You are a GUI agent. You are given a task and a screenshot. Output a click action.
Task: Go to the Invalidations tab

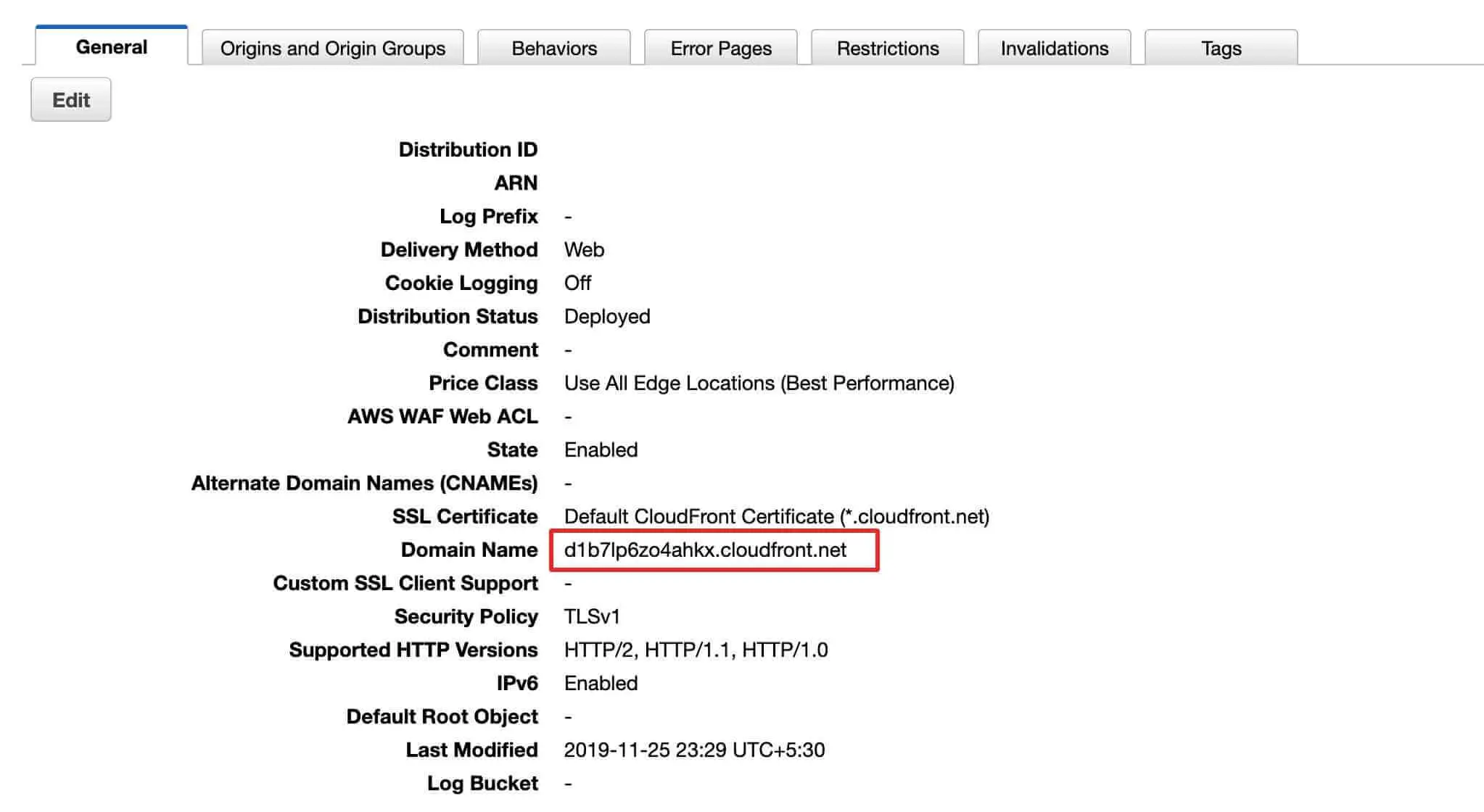[1055, 48]
